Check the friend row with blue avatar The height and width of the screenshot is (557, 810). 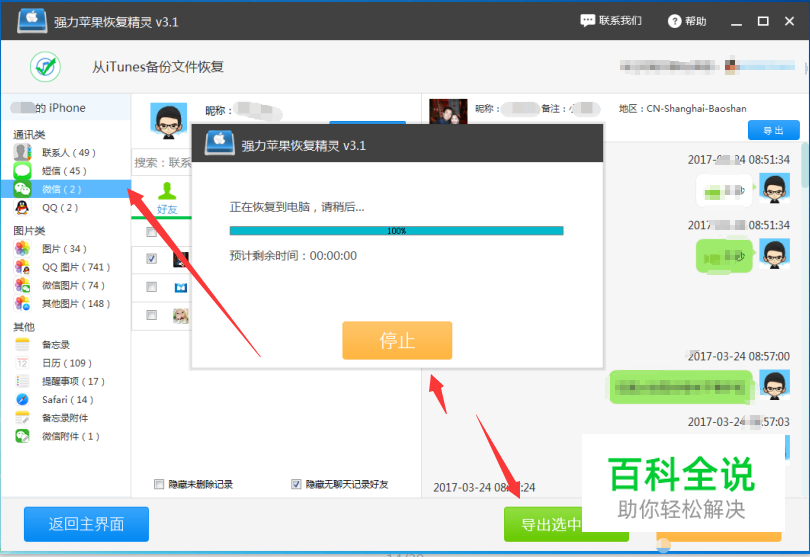(x=151, y=287)
